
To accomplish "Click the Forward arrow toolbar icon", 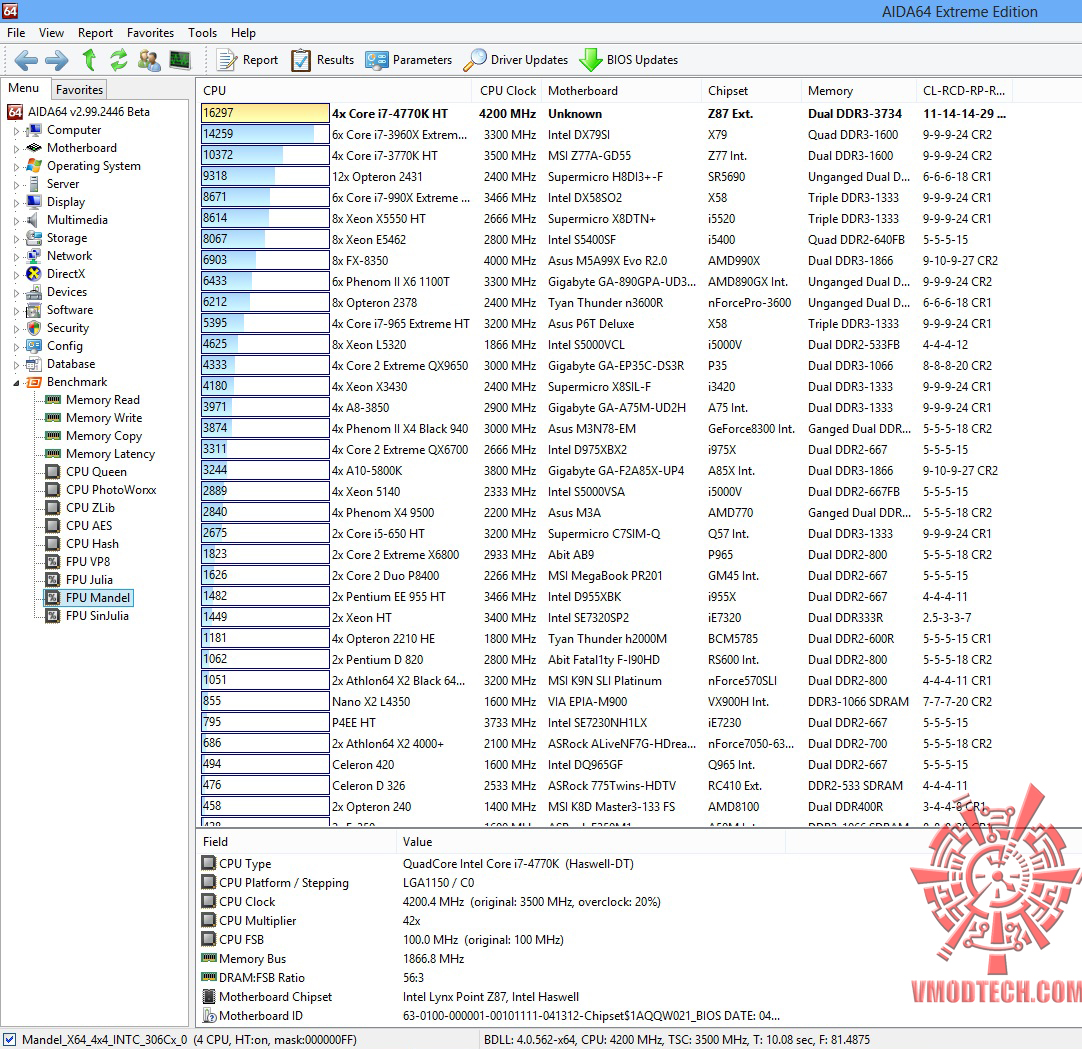I will [x=57, y=60].
